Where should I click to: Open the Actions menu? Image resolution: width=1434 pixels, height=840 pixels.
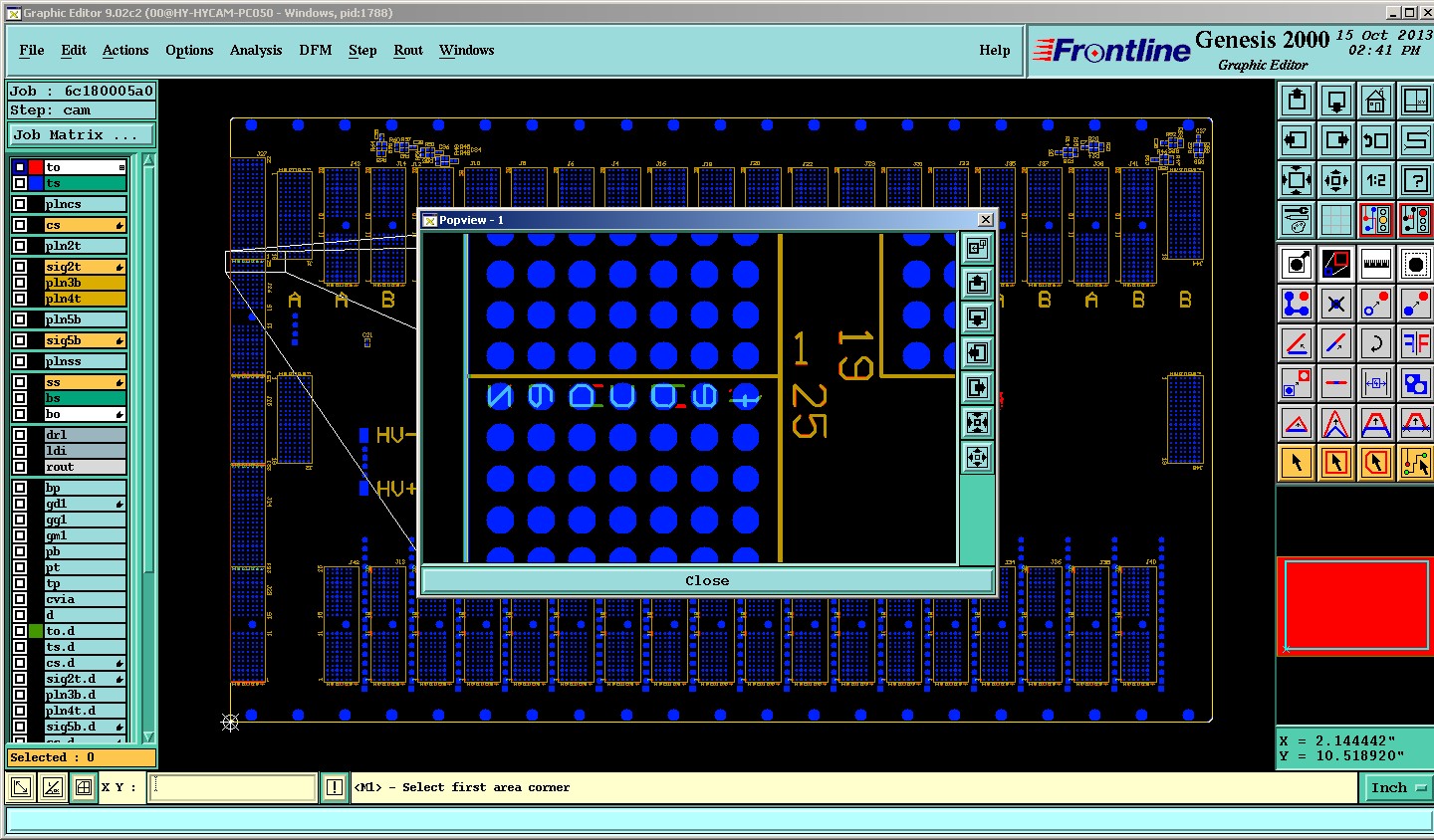click(125, 50)
